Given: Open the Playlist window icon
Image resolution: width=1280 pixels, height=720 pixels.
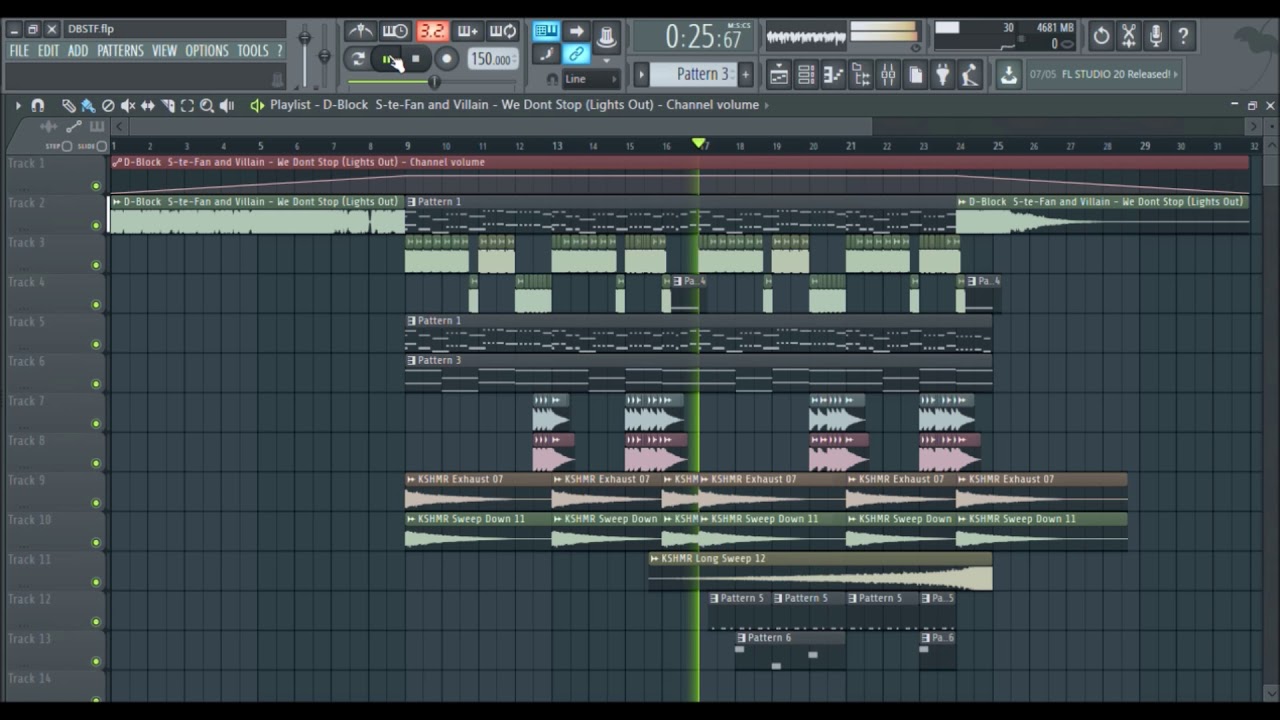Looking at the screenshot, I should (779, 74).
